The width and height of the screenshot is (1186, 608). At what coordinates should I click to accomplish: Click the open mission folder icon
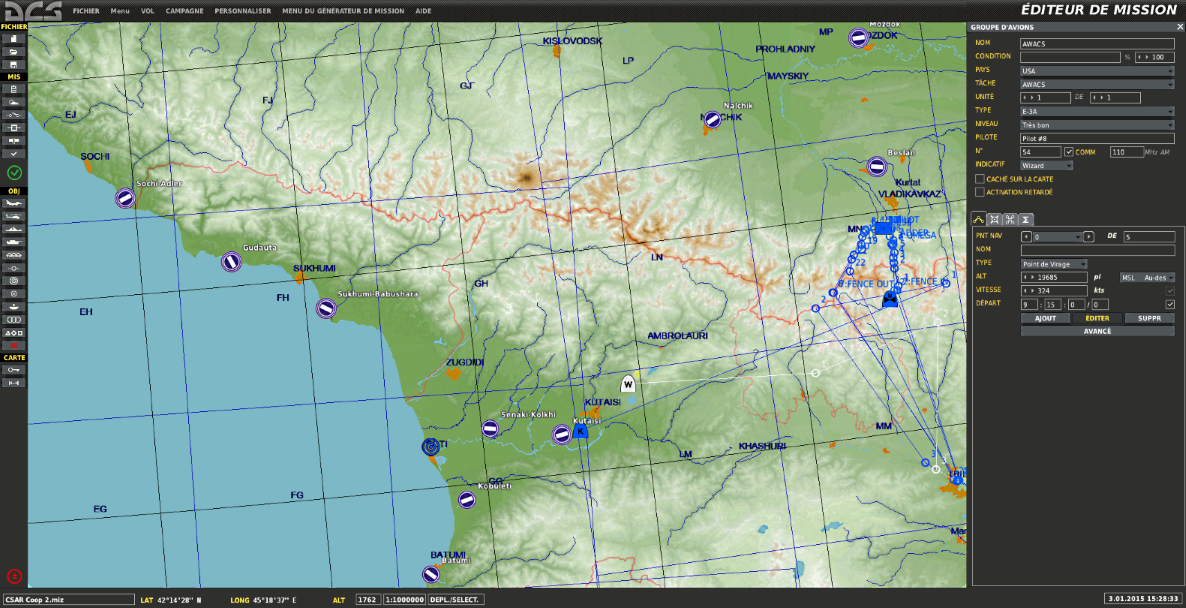(14, 50)
